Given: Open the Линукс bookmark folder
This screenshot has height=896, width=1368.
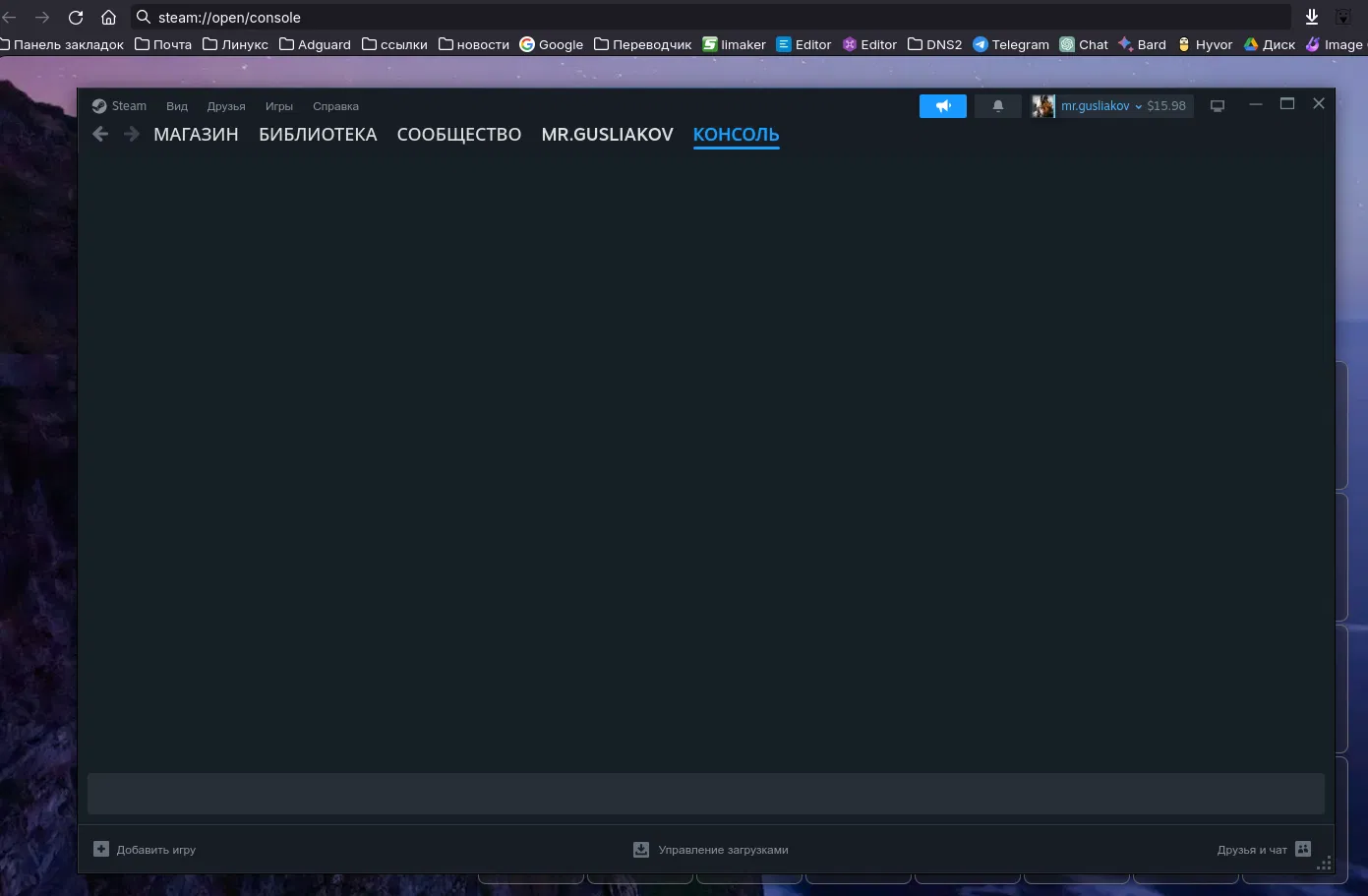Looking at the screenshot, I should pos(235,44).
